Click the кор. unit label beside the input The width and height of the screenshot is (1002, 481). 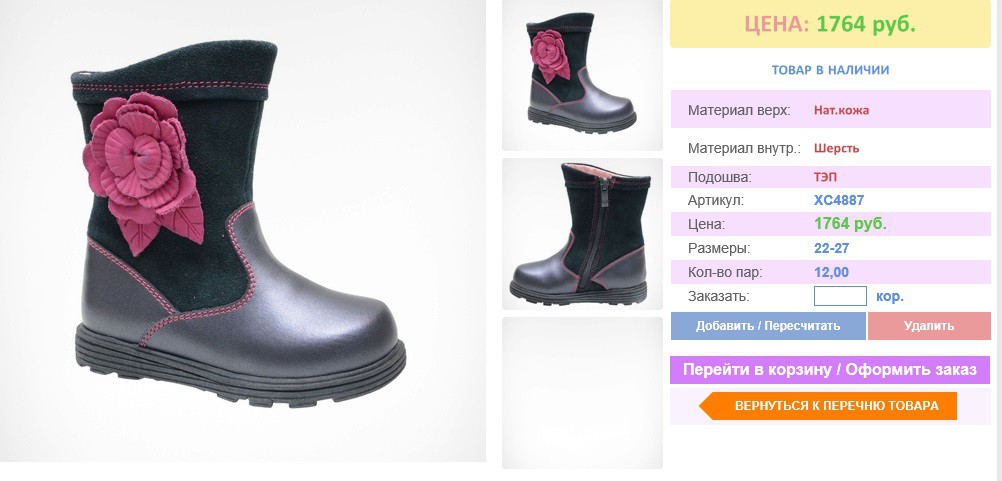point(890,297)
